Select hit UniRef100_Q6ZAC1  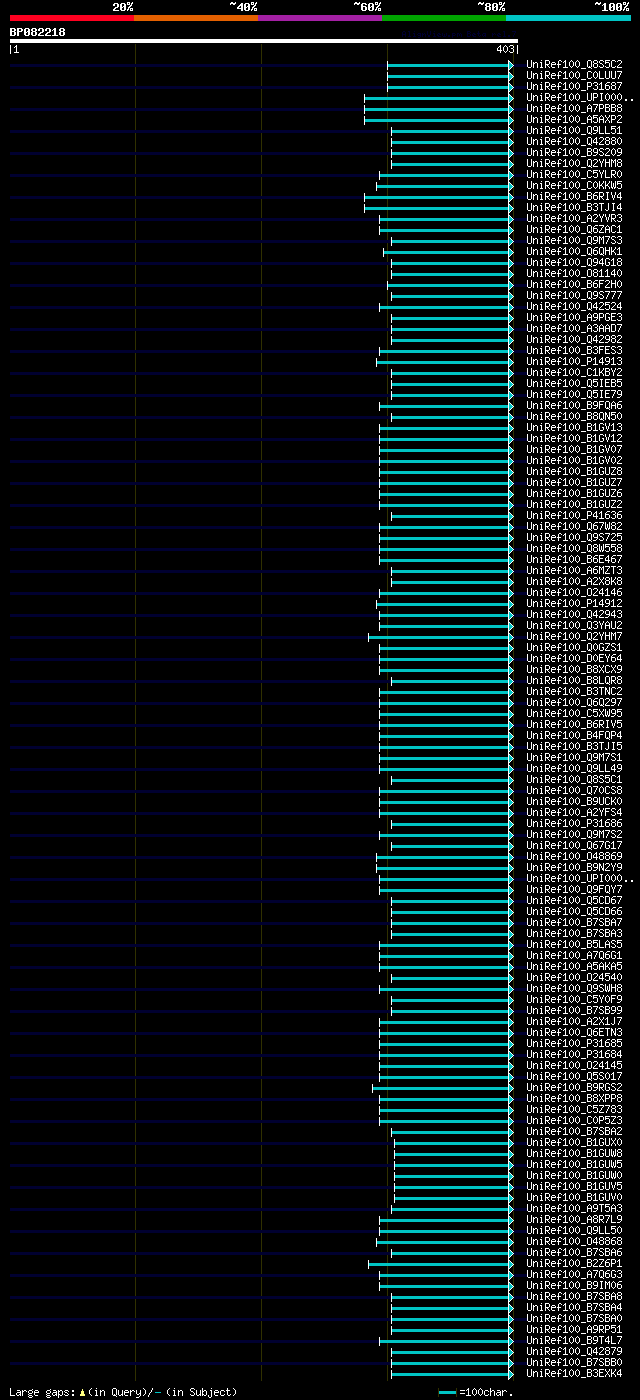574,229
